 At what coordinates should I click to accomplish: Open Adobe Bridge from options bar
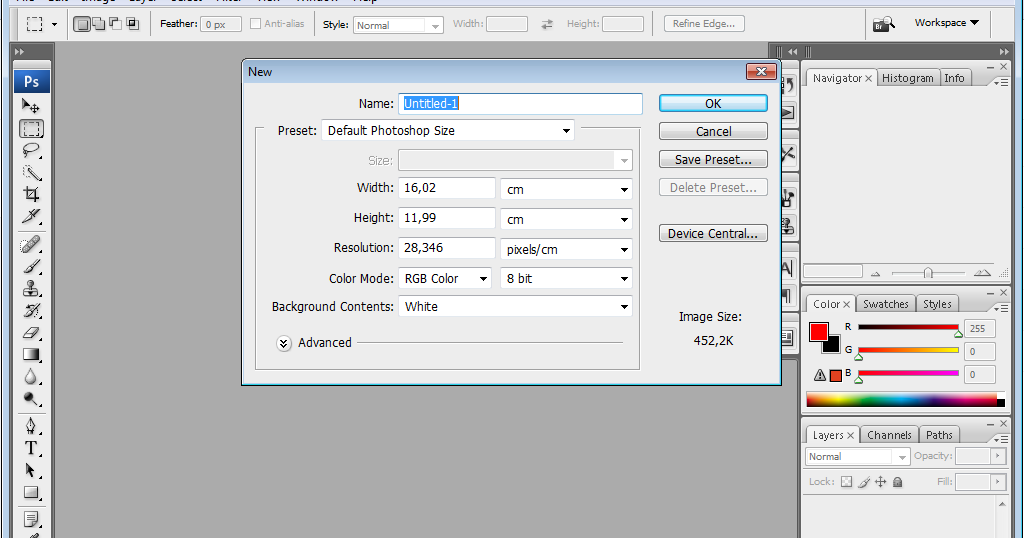point(884,24)
